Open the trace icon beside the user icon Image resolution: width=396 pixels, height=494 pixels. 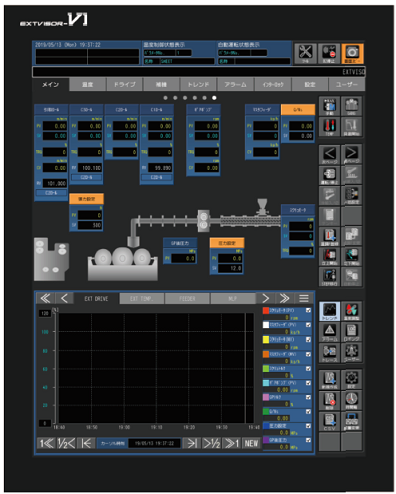point(329,353)
